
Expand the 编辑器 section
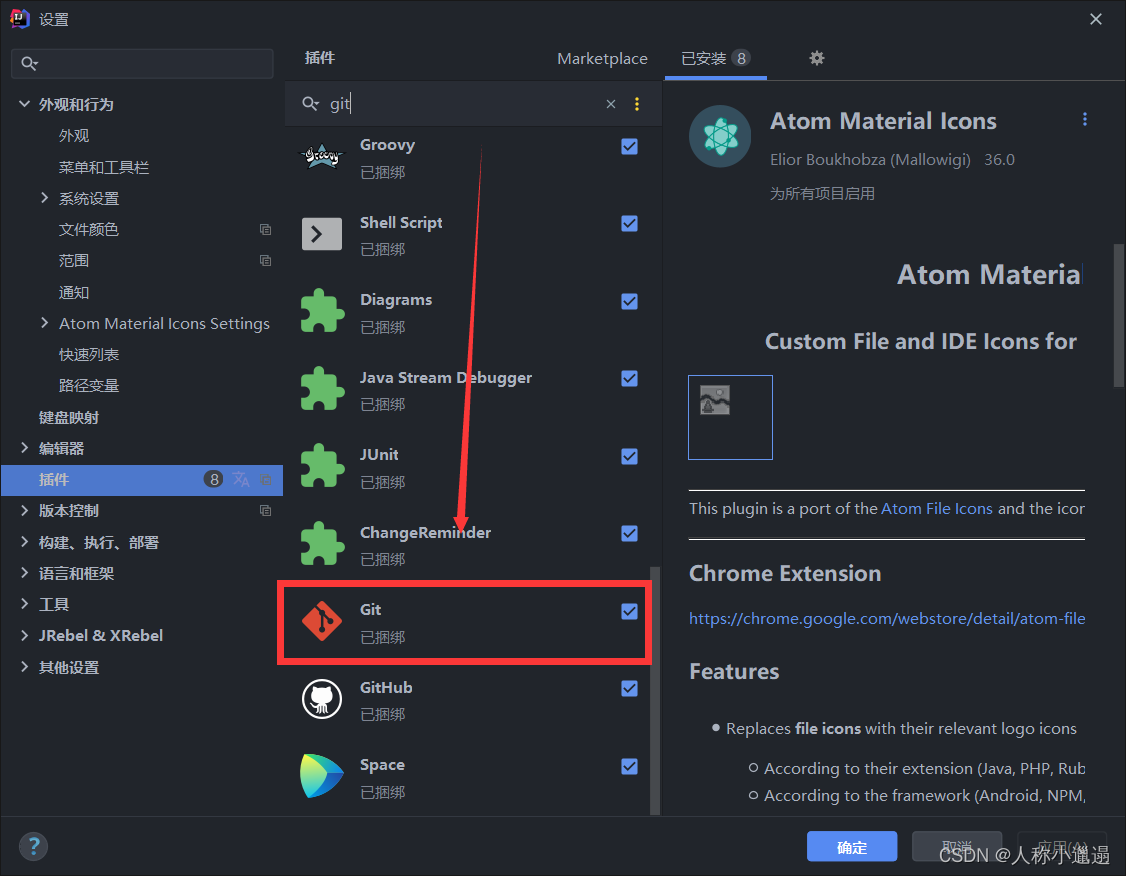pyautogui.click(x=24, y=448)
